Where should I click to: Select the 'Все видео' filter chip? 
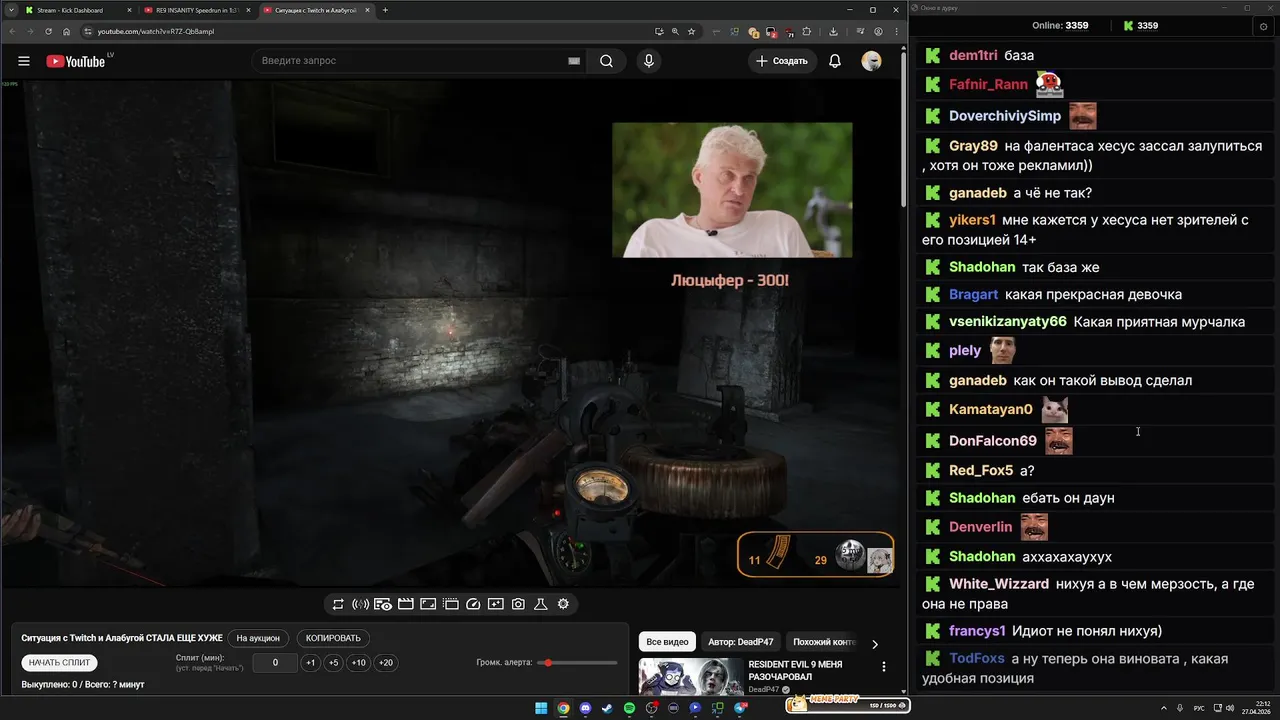[667, 642]
